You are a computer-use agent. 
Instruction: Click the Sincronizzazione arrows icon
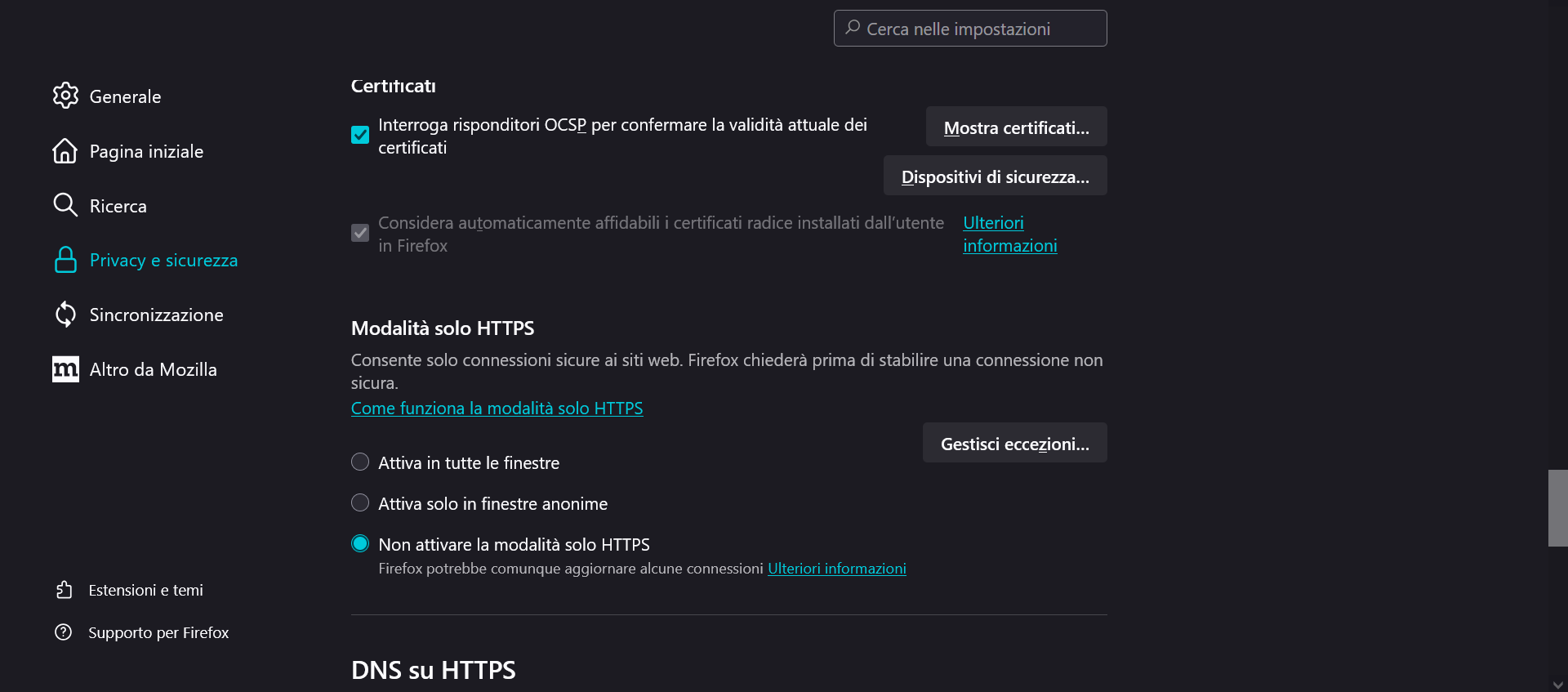[65, 315]
